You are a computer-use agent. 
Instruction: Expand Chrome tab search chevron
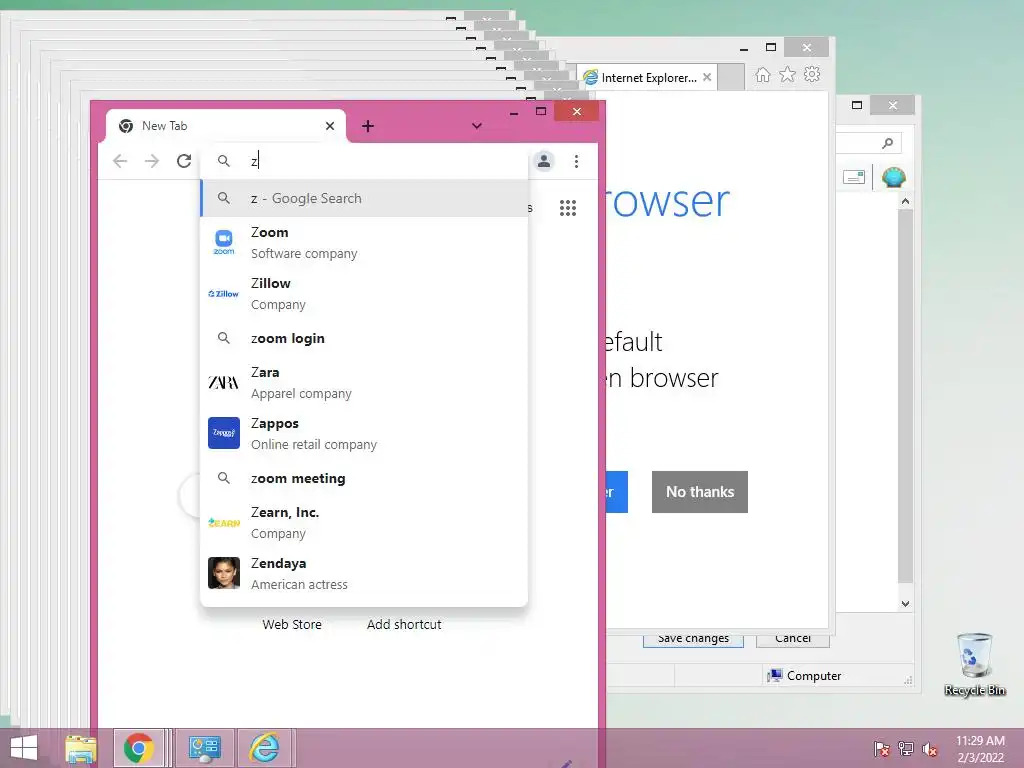coord(477,126)
